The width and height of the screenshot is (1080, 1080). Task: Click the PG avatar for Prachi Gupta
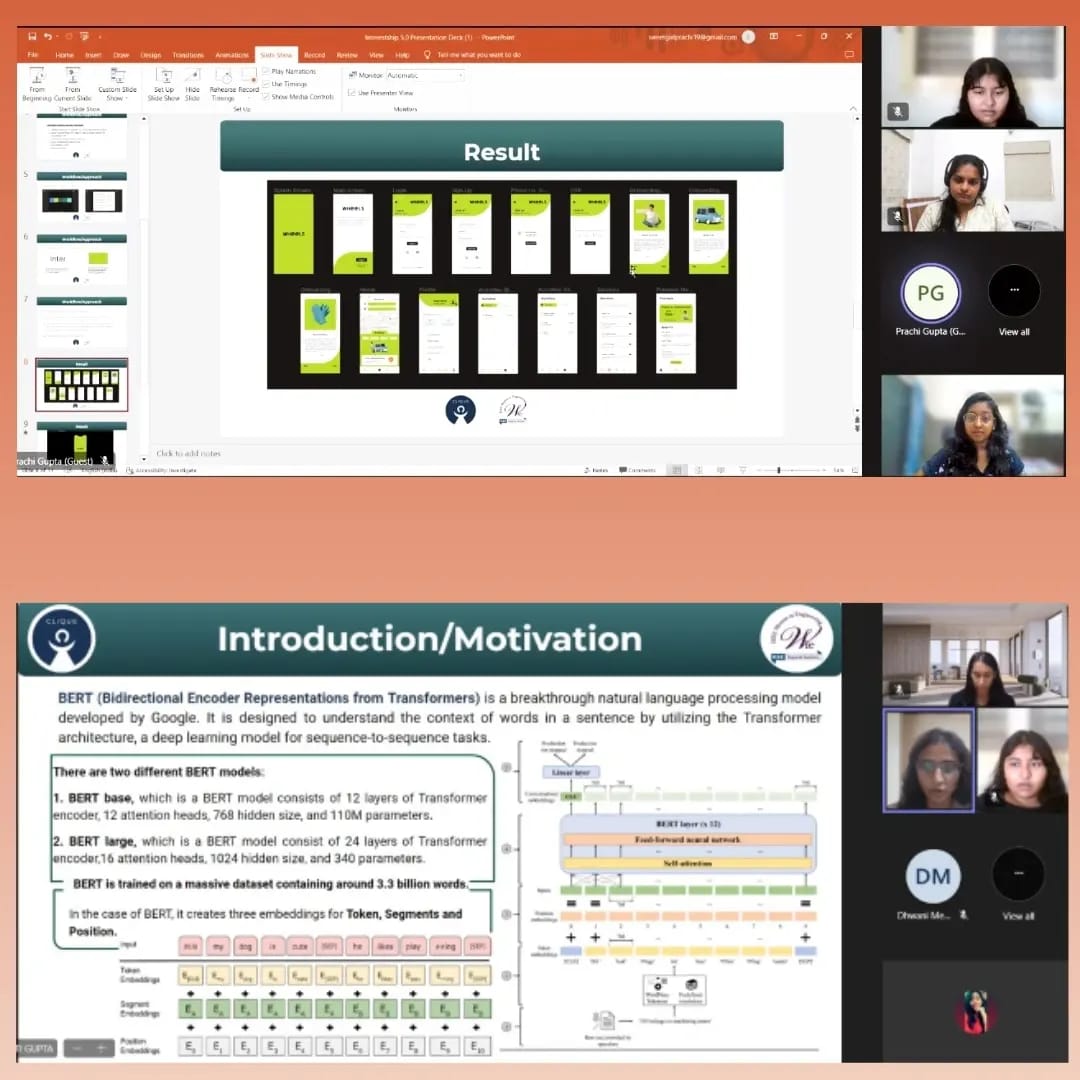point(930,293)
